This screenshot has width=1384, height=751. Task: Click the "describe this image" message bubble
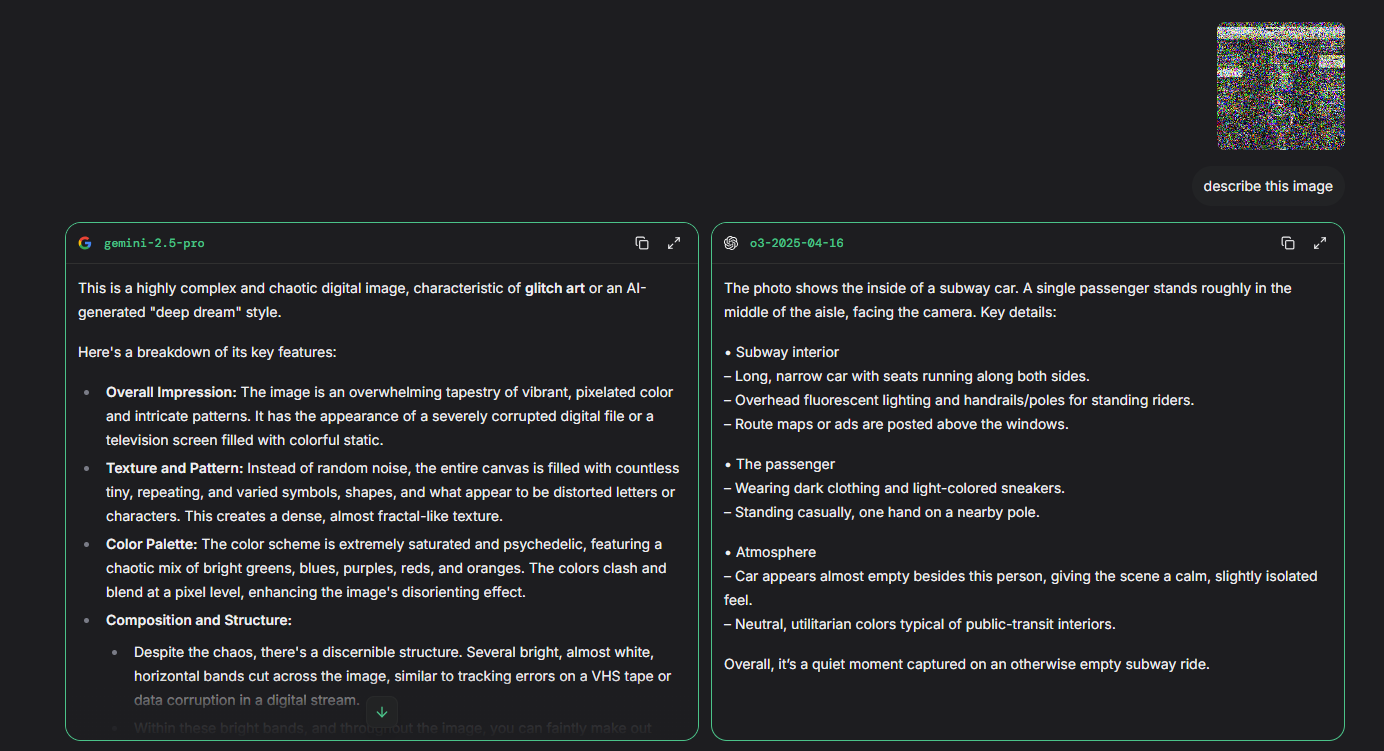pos(1267,186)
